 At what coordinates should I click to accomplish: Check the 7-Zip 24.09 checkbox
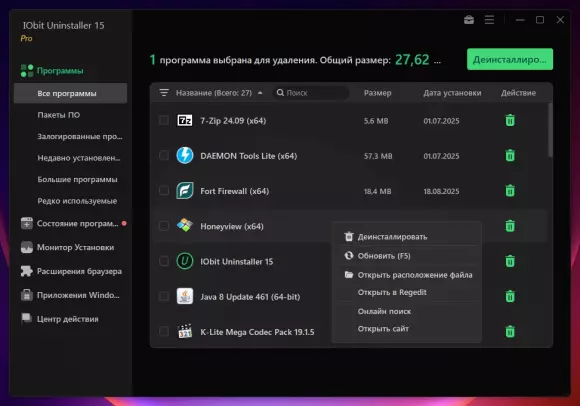[x=164, y=120]
